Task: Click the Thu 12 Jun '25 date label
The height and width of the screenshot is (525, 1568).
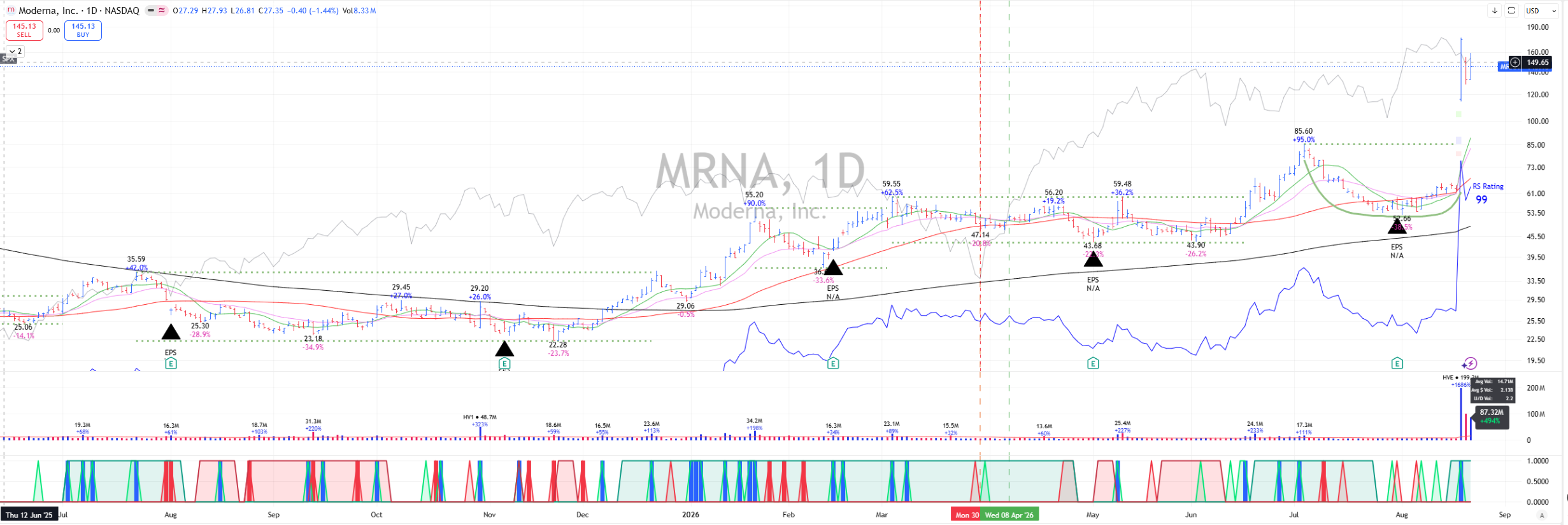Action: tap(29, 515)
